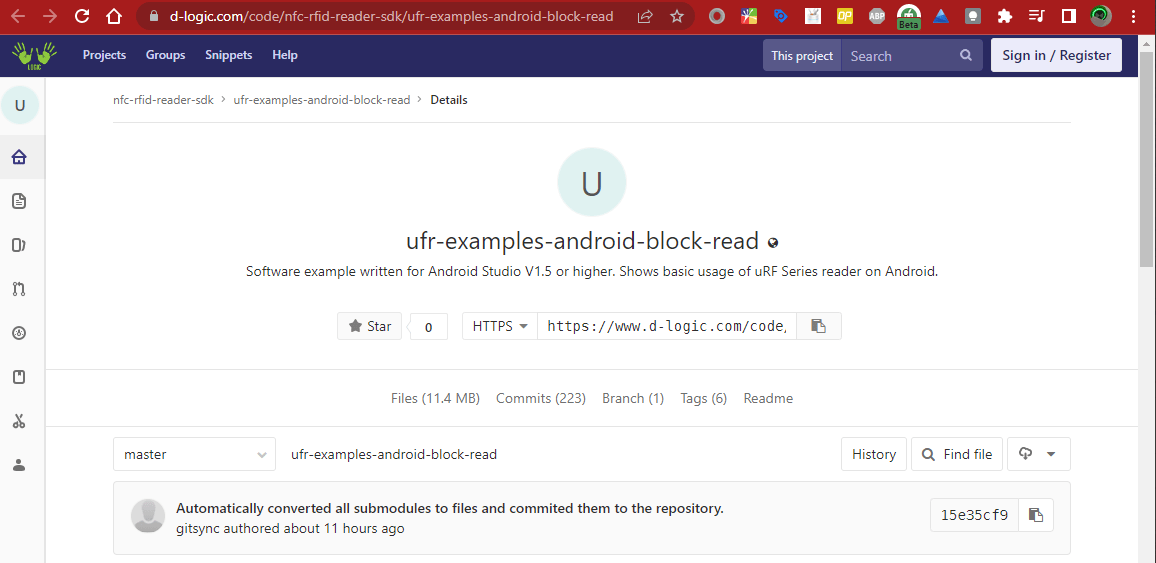1156x563 pixels.
Task: Open the Snippets menu item
Action: pyautogui.click(x=229, y=55)
